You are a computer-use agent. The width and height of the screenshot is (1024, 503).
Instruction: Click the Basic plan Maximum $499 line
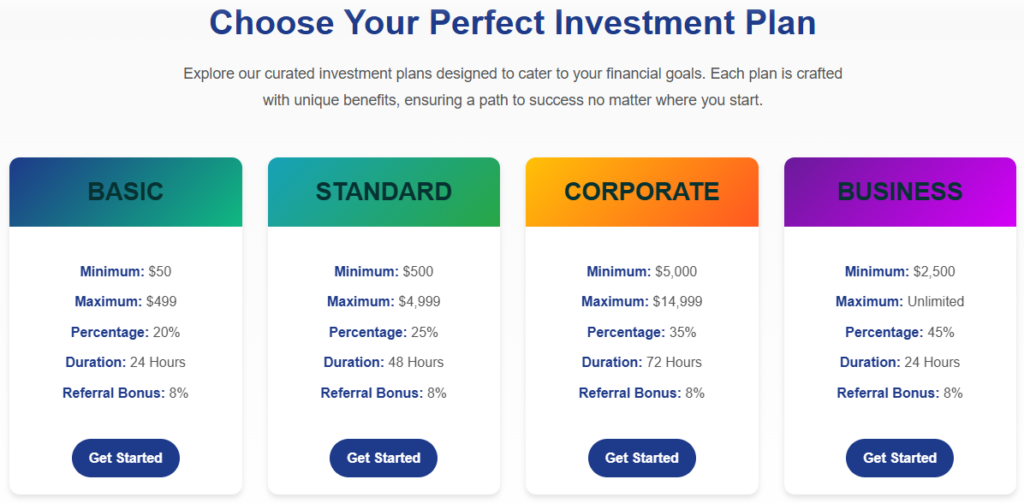126,301
